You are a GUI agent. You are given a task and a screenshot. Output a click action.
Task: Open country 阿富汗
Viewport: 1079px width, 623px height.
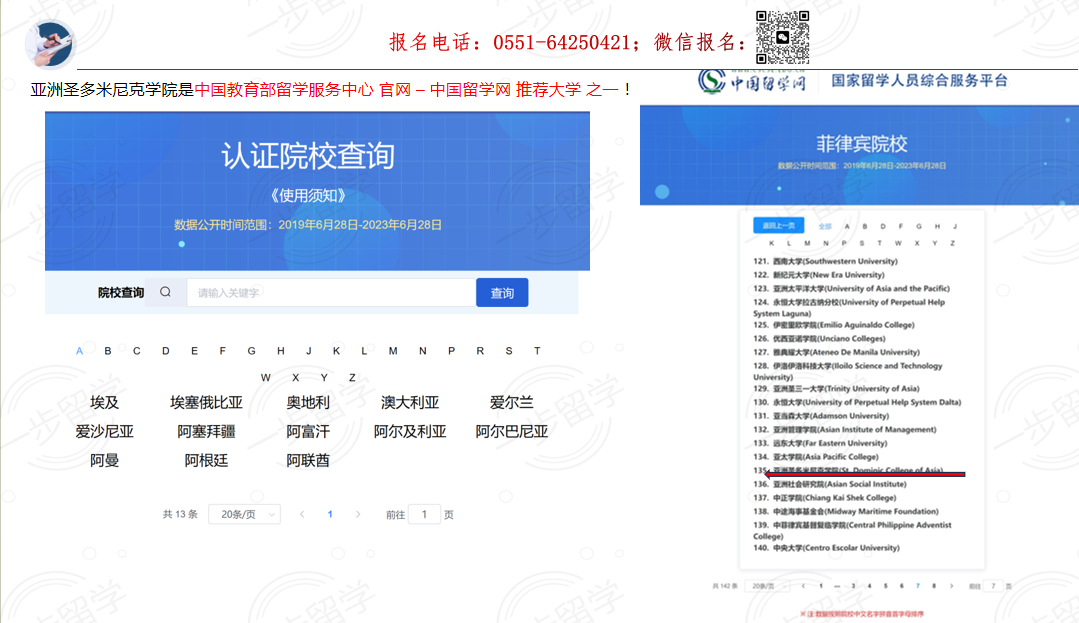coord(308,432)
